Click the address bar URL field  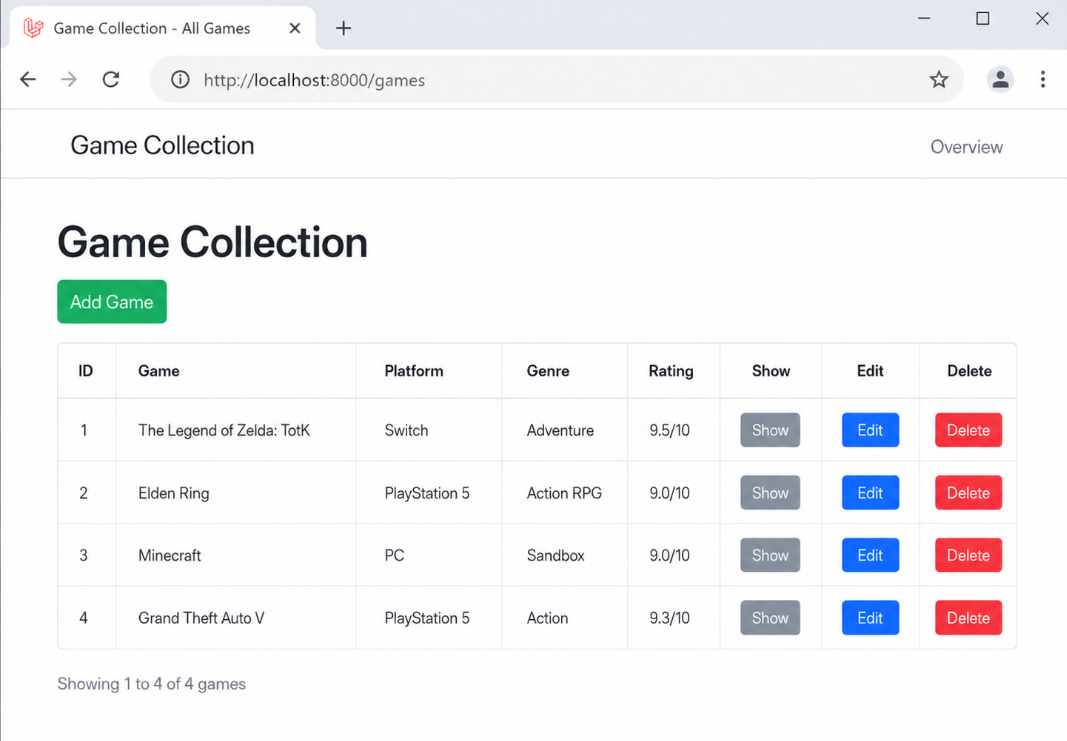coord(556,80)
